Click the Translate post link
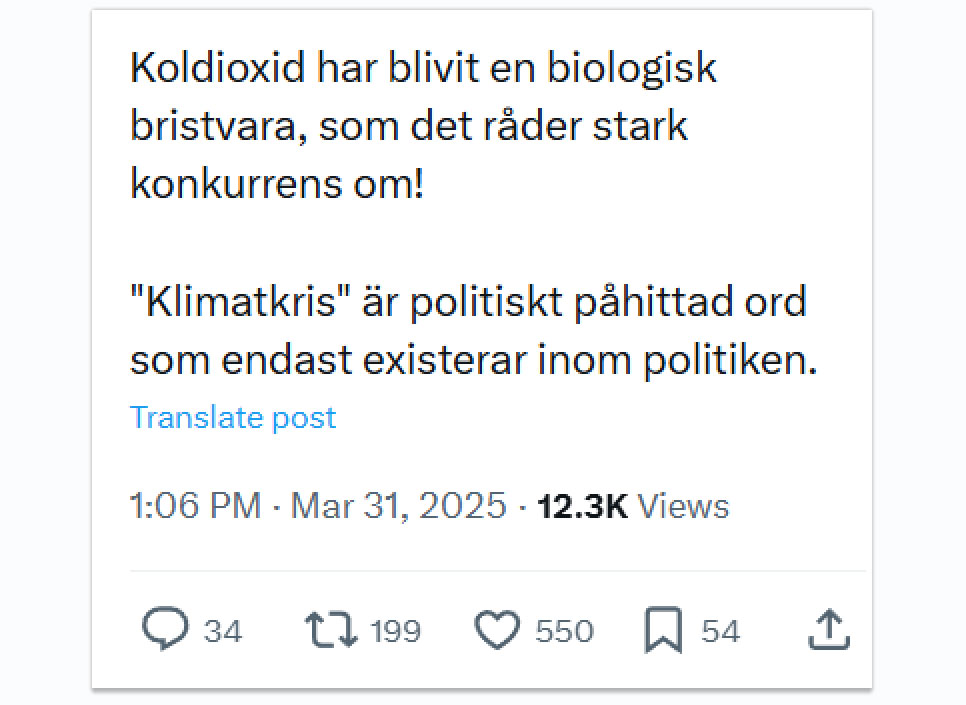 point(233,417)
